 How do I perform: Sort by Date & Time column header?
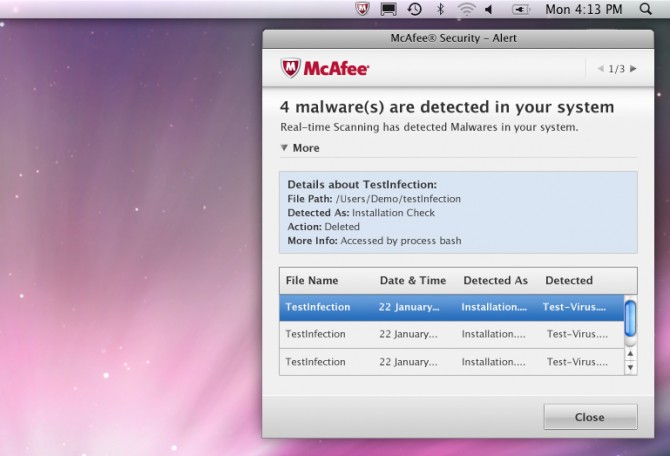point(413,280)
